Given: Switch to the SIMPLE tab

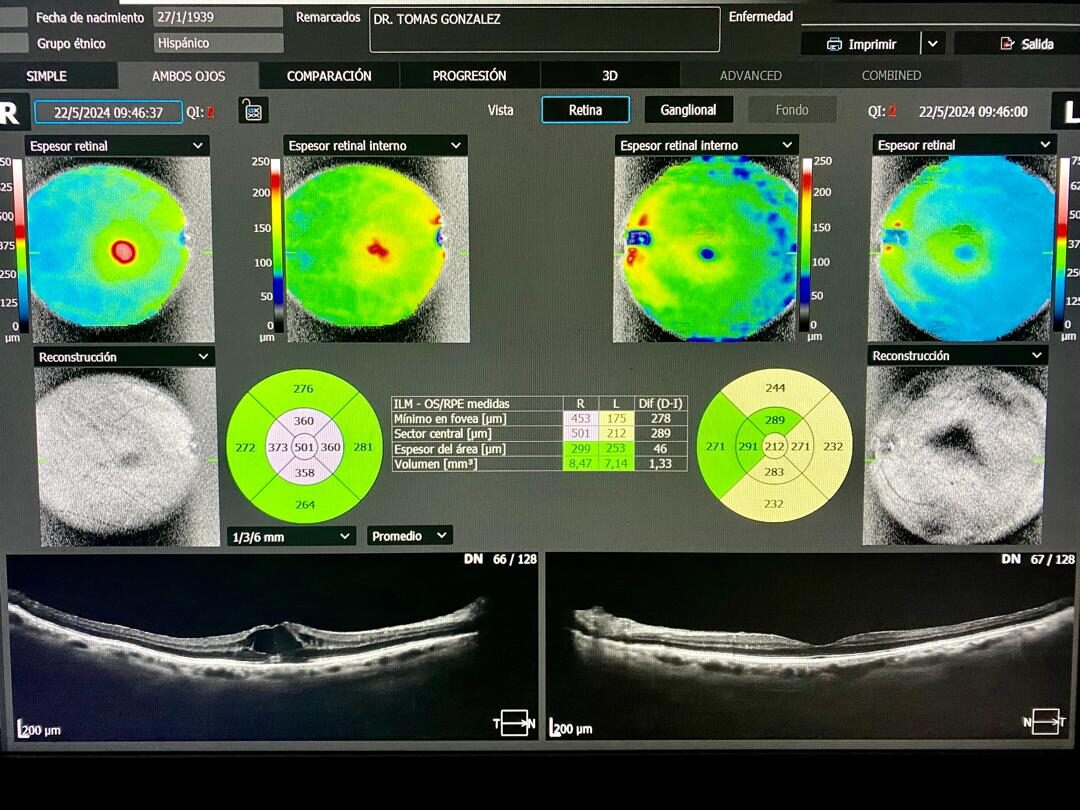Looking at the screenshot, I should (47, 76).
